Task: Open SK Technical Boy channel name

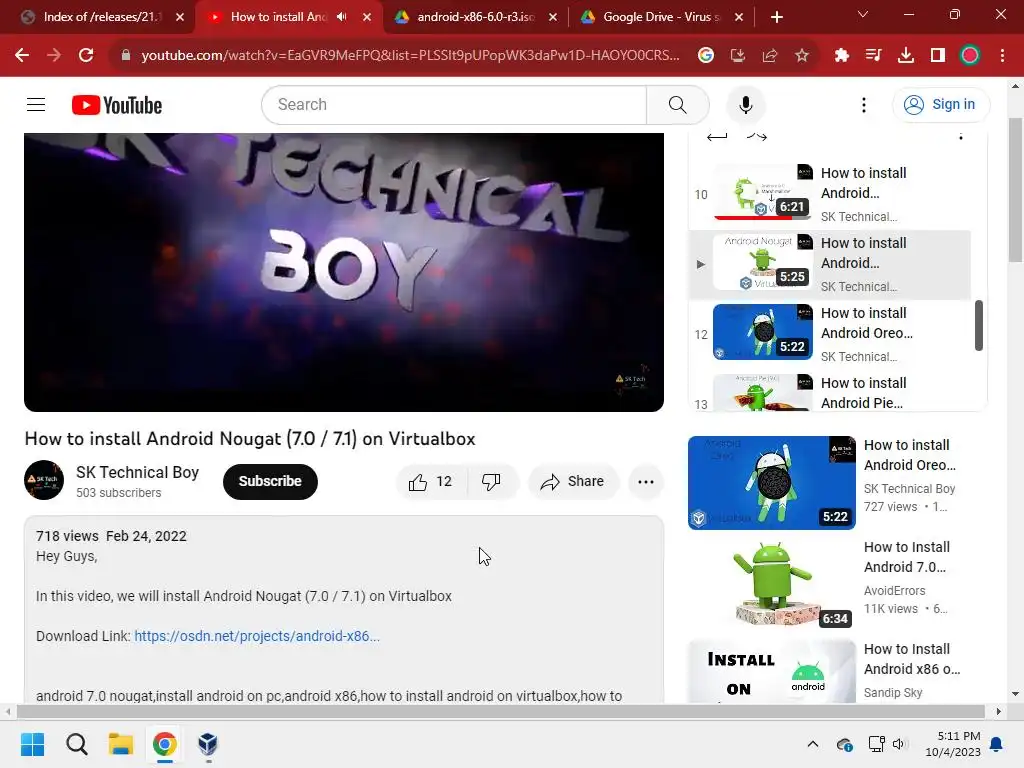Action: tap(137, 472)
